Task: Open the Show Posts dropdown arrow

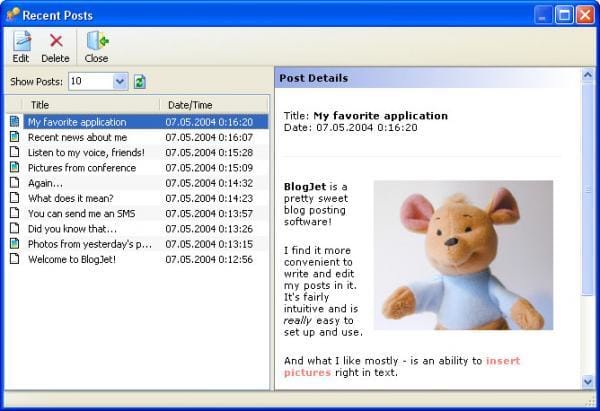Action: coord(120,82)
